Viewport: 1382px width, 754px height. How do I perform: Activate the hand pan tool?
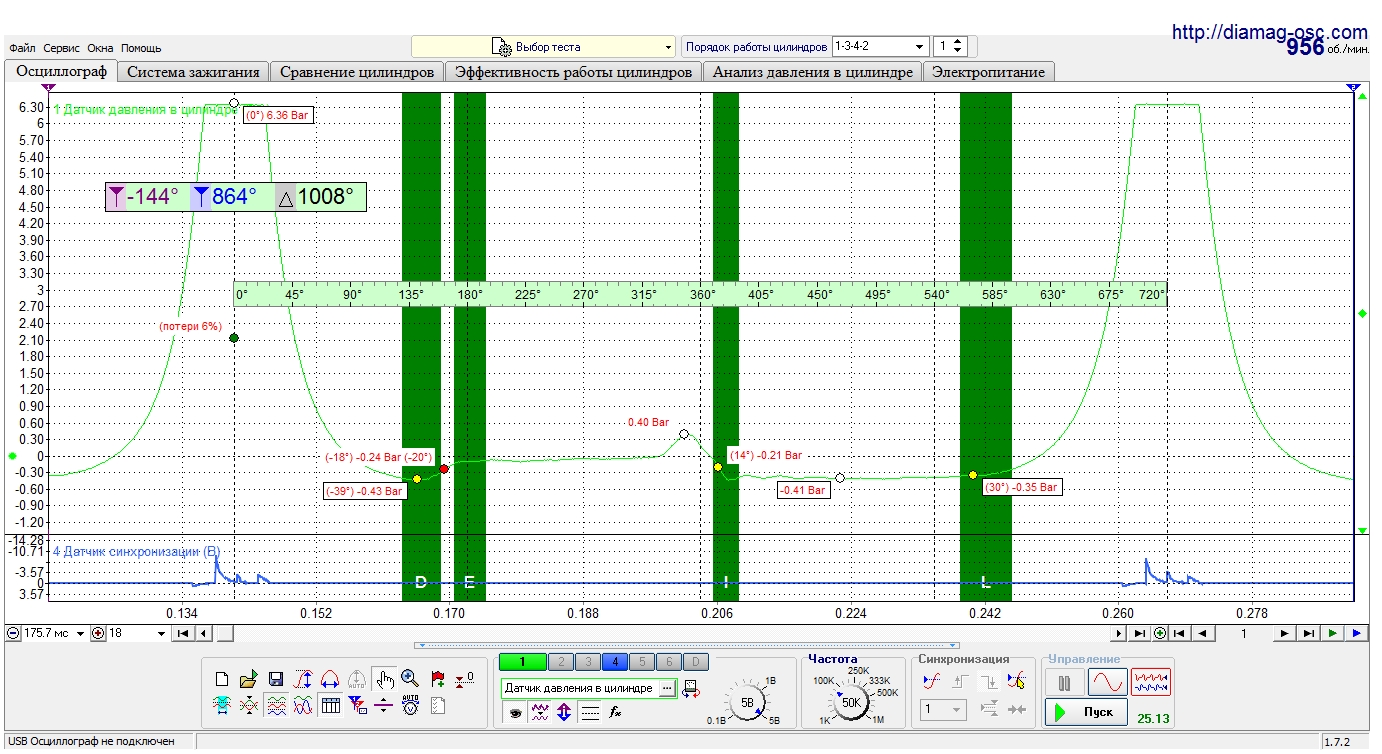(x=385, y=681)
